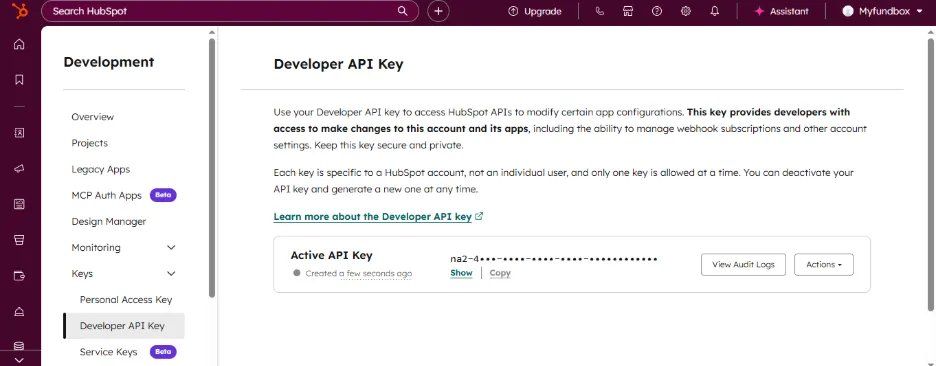Click View Audit Logs button
The image size is (936, 366).
click(743, 264)
